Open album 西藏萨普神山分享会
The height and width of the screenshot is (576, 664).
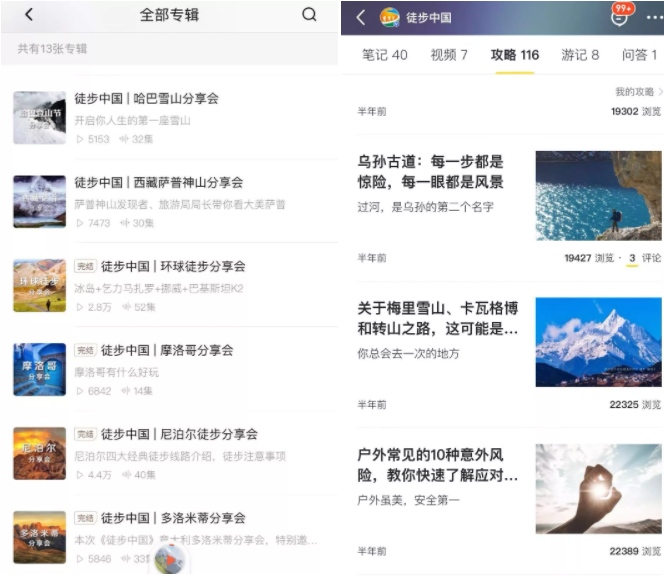pyautogui.click(x=158, y=183)
